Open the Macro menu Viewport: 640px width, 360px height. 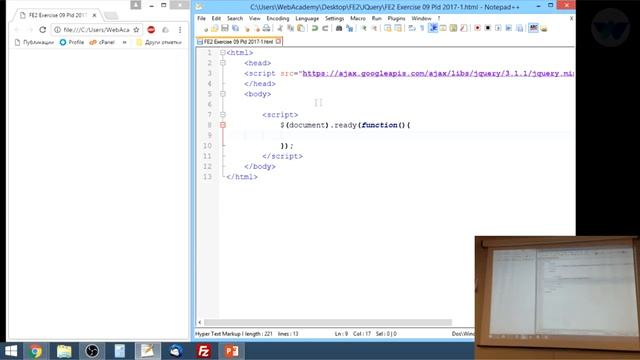(358, 18)
